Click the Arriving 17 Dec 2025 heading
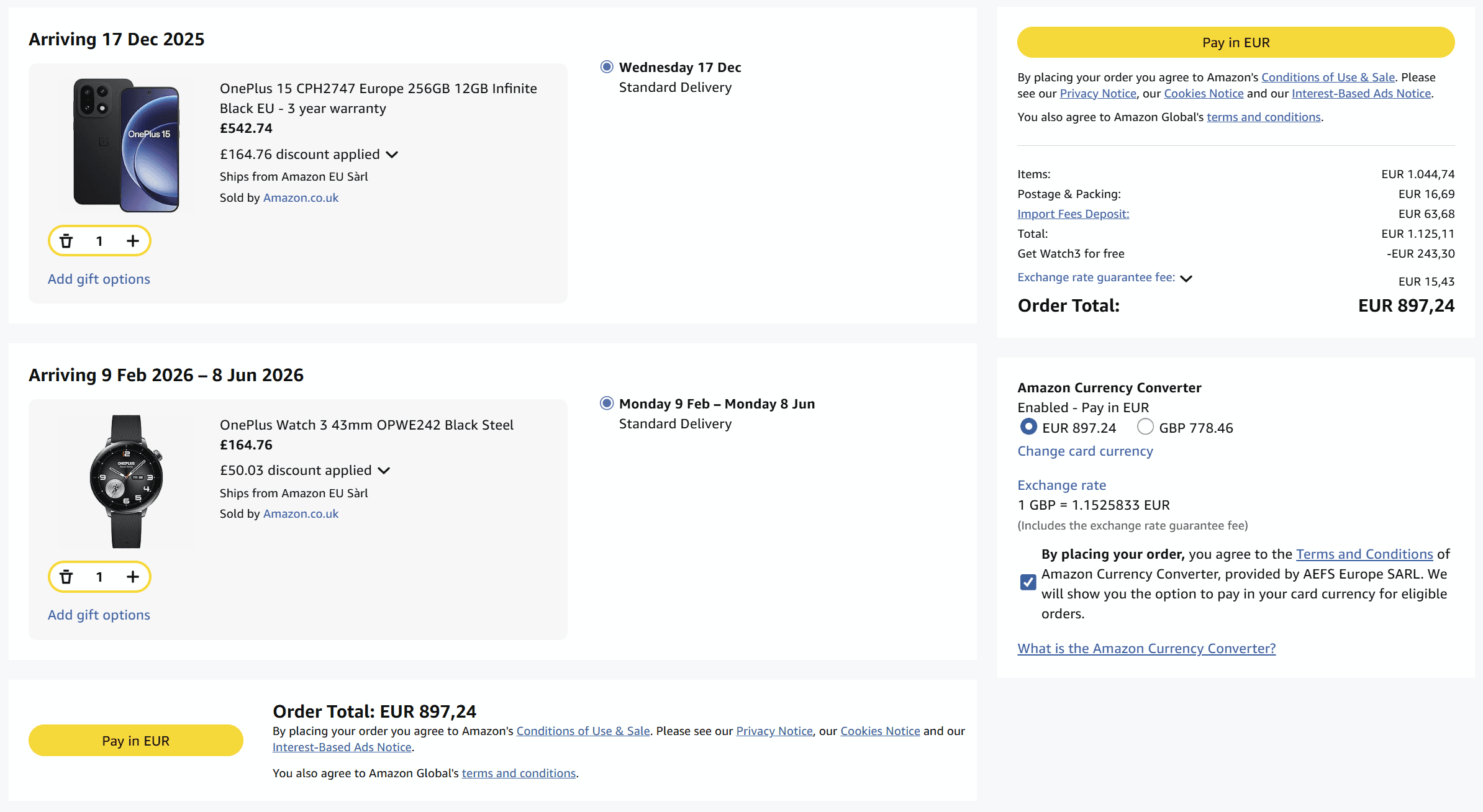 pos(117,40)
